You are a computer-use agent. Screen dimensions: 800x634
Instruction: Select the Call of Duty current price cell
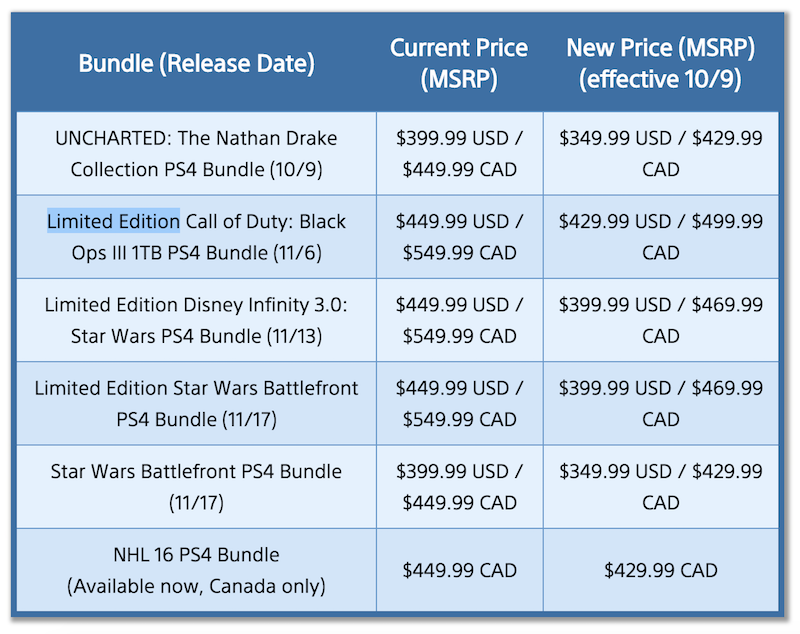(459, 236)
